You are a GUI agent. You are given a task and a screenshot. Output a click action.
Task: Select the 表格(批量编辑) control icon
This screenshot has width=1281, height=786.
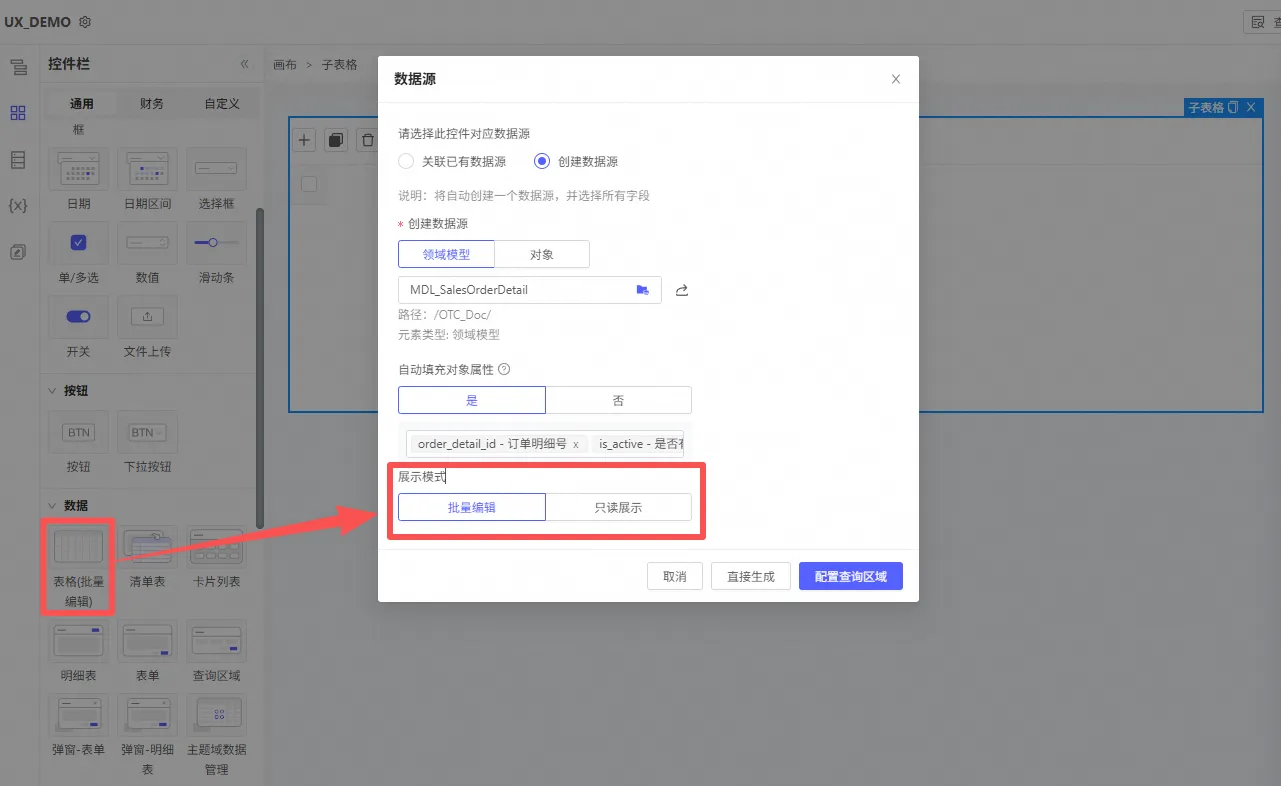(x=78, y=547)
